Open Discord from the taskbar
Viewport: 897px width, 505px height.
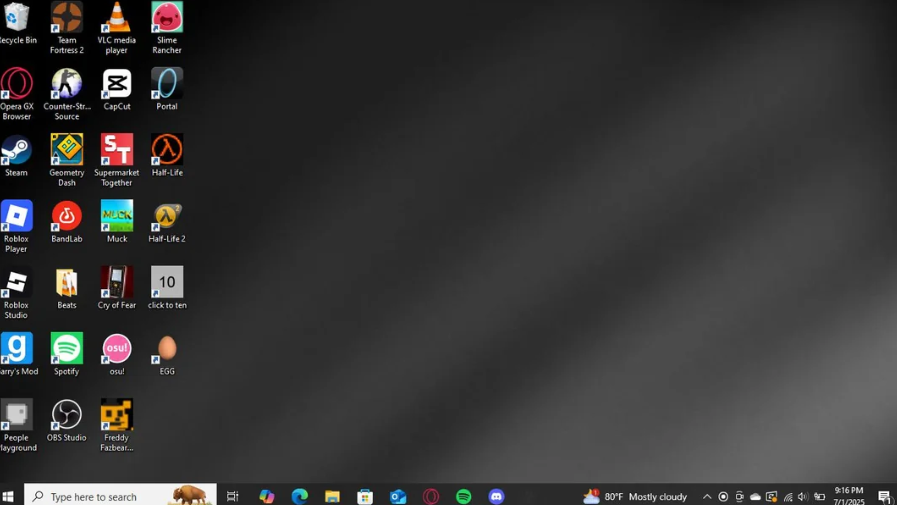497,496
